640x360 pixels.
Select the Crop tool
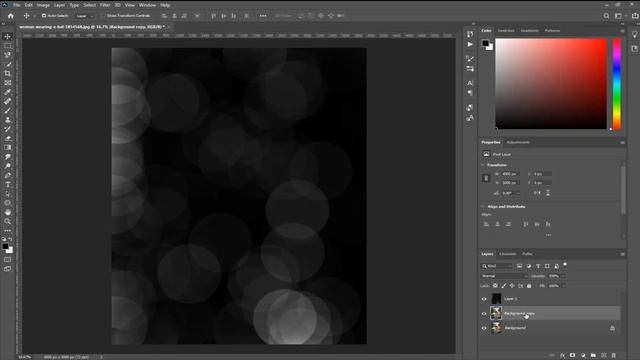coord(7,73)
